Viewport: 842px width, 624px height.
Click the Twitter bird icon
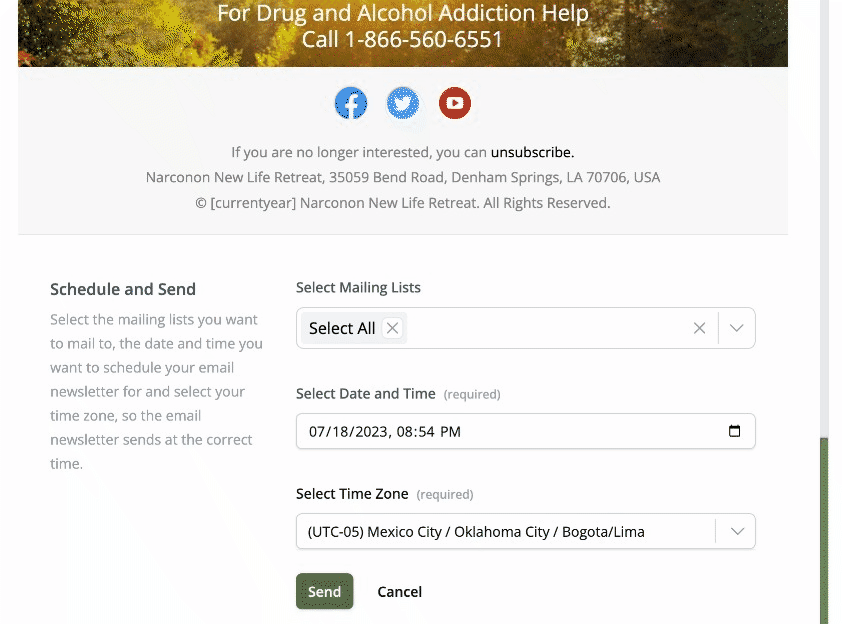tap(403, 103)
